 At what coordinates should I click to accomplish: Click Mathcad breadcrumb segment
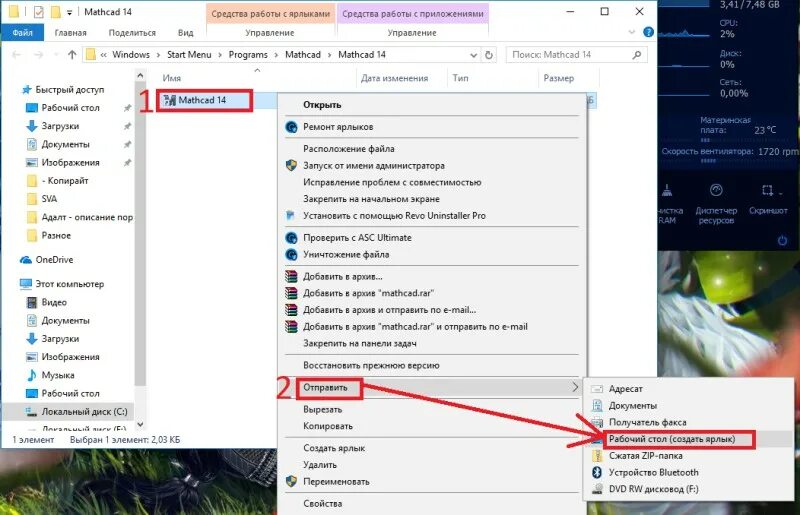click(x=303, y=55)
